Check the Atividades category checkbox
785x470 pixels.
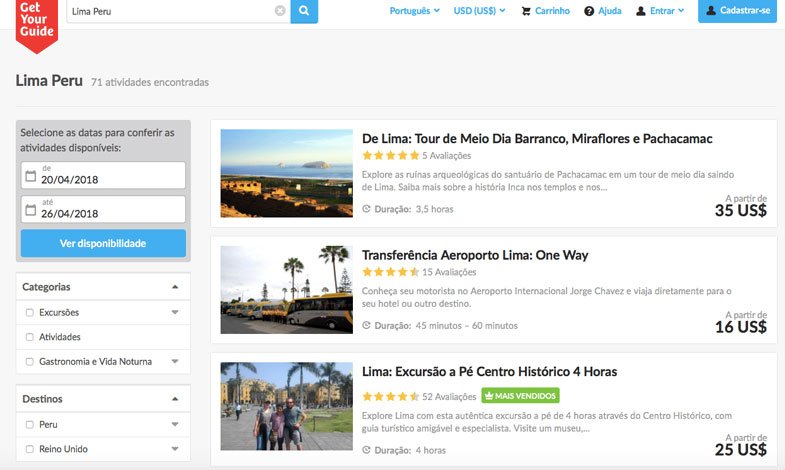point(29,337)
